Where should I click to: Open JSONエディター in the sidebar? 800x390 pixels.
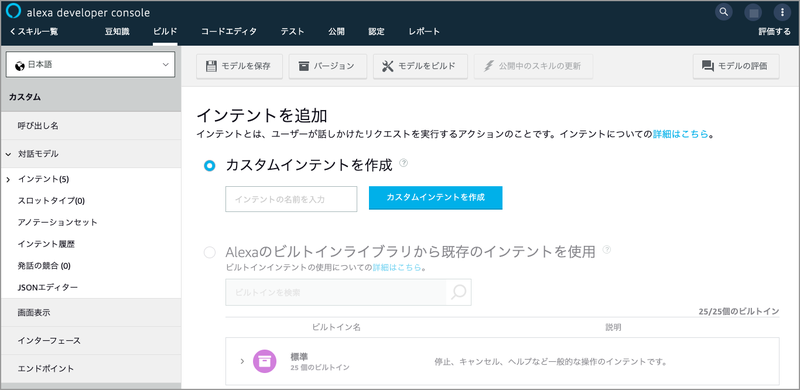[x=47, y=287]
